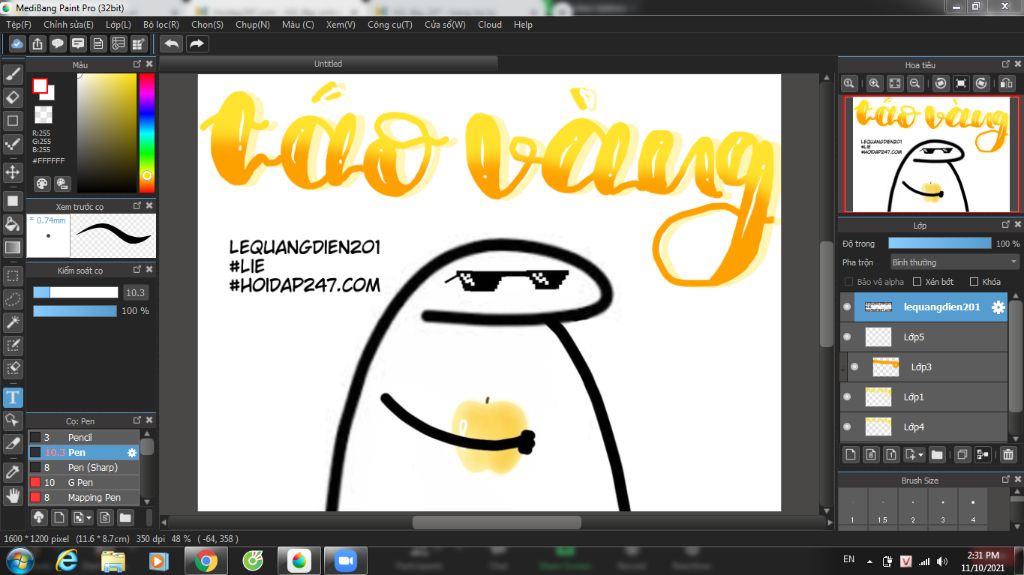Click the export/share icon in toolbar
The height and width of the screenshot is (575, 1024).
[38, 44]
